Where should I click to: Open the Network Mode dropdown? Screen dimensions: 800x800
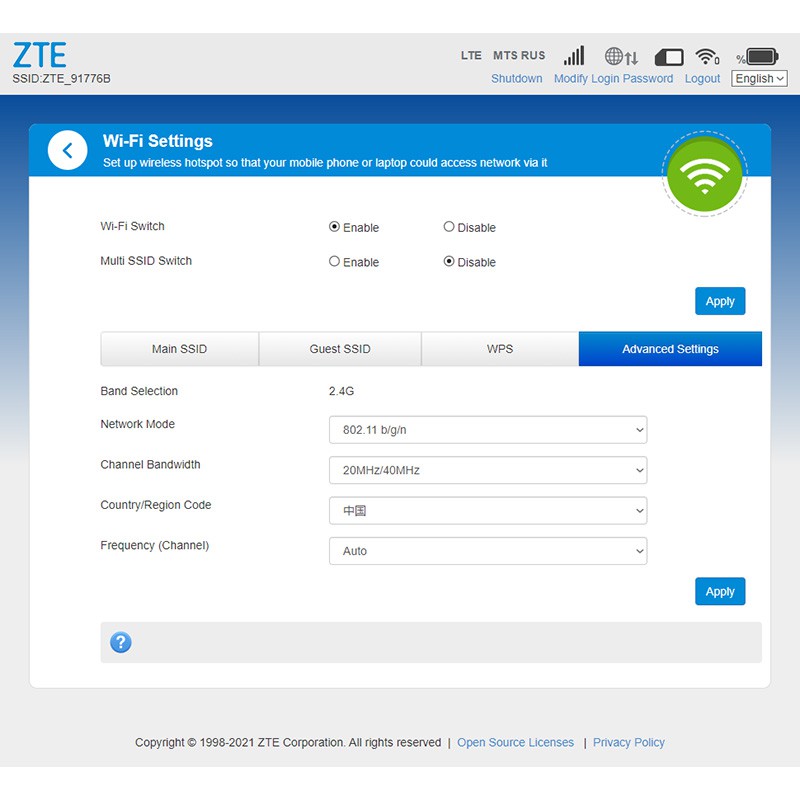point(488,430)
